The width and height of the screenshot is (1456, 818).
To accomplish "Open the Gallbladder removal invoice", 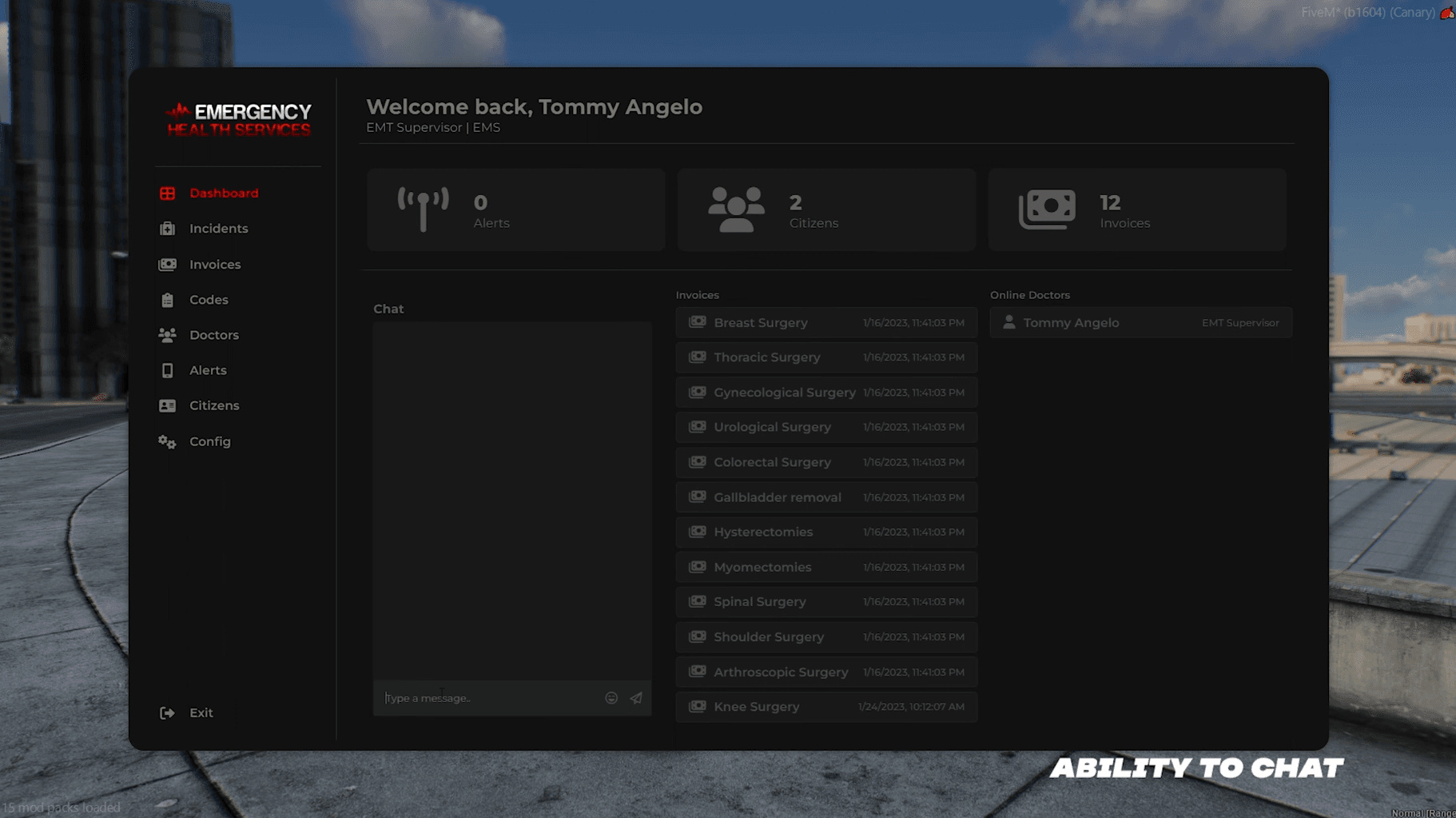I will click(826, 497).
